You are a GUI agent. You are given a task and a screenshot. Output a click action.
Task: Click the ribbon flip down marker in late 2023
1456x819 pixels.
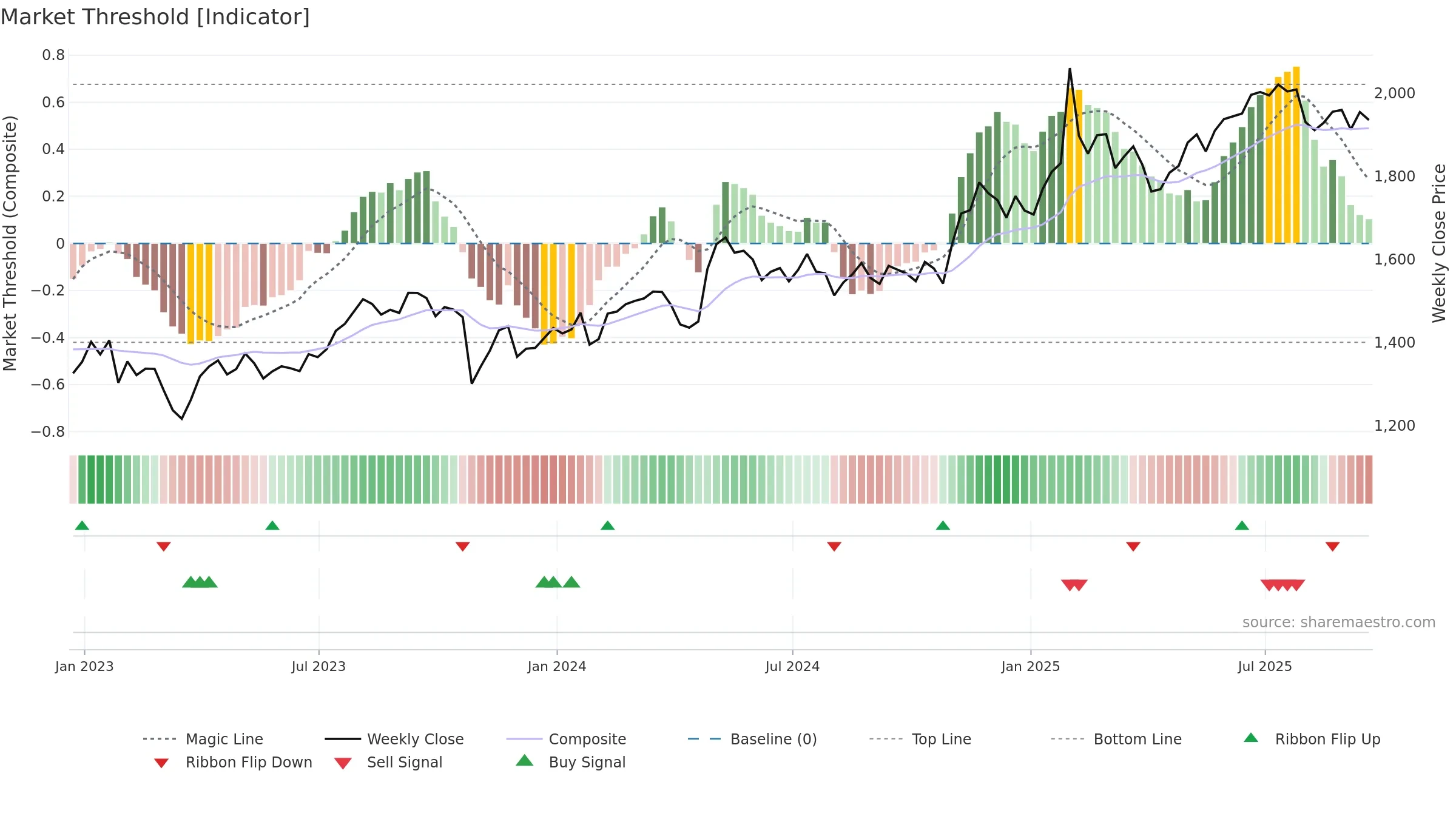[x=463, y=547]
